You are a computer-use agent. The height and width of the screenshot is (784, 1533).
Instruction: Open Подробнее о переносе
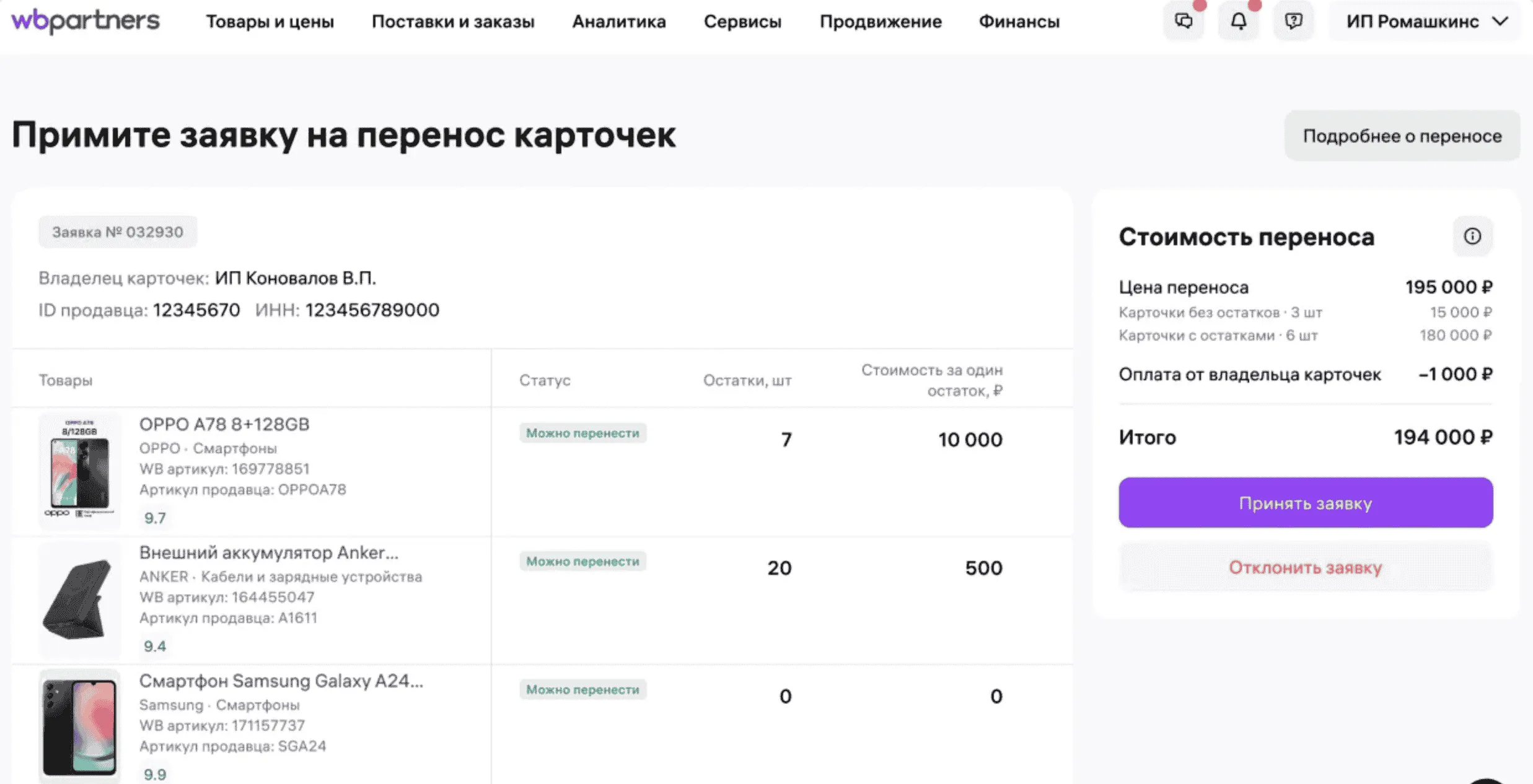coord(1402,136)
